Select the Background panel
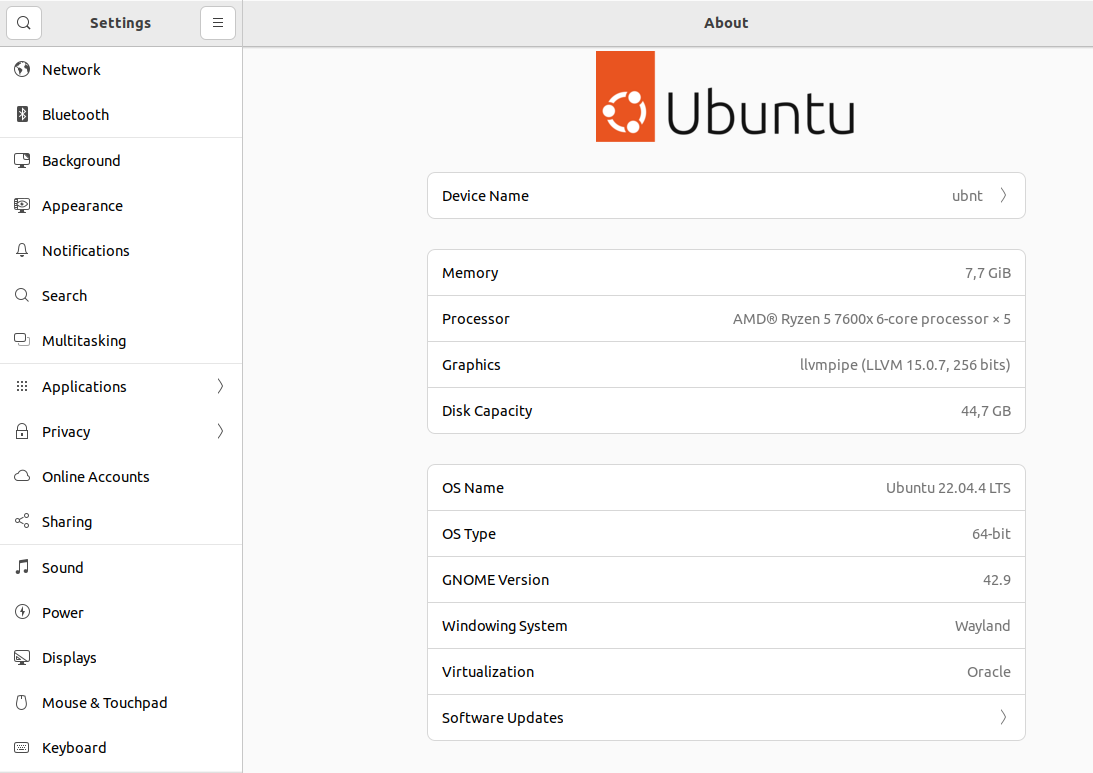 click(121, 160)
